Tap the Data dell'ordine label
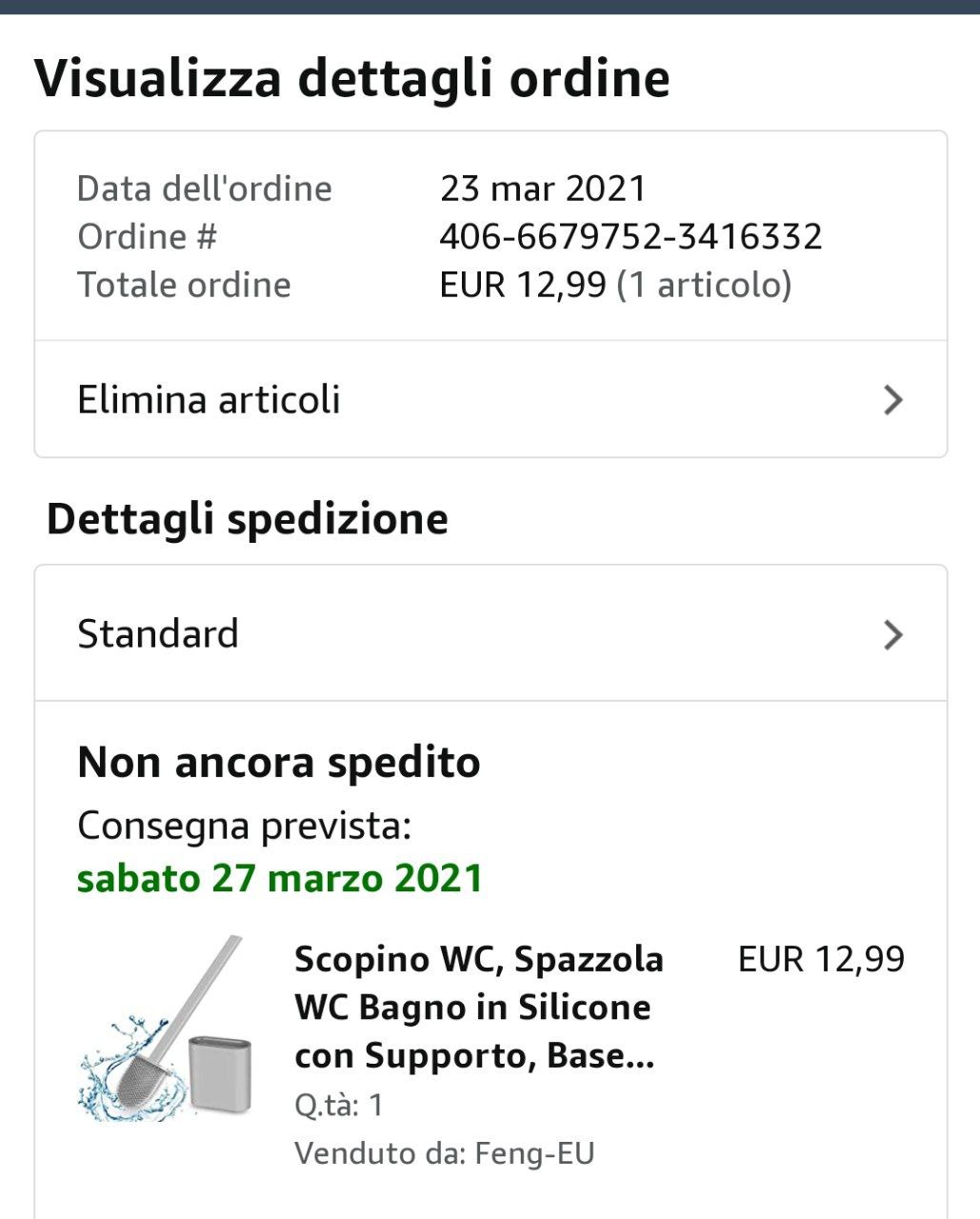 click(205, 189)
